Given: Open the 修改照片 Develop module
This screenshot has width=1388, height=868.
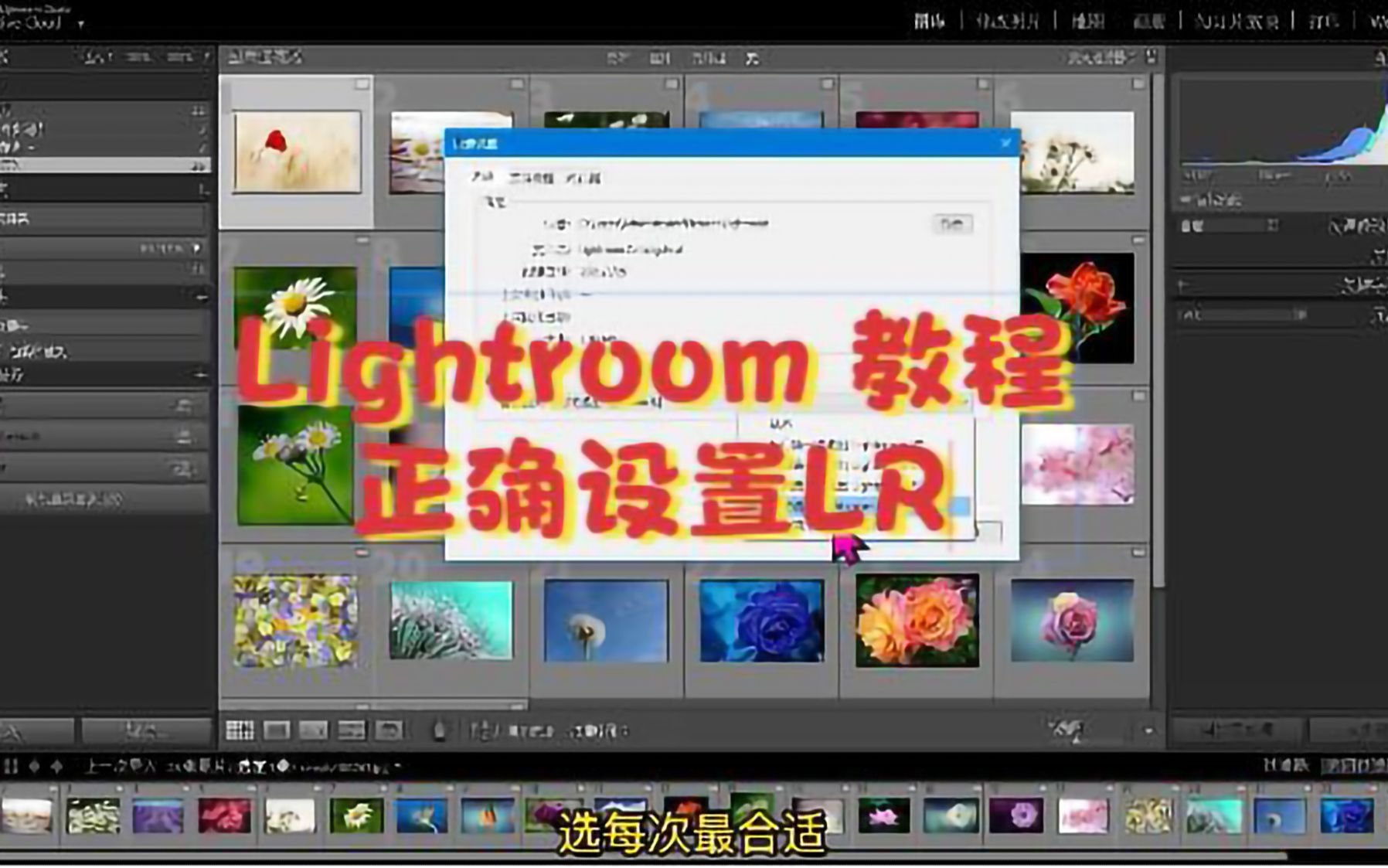Looking at the screenshot, I should click(x=1007, y=21).
